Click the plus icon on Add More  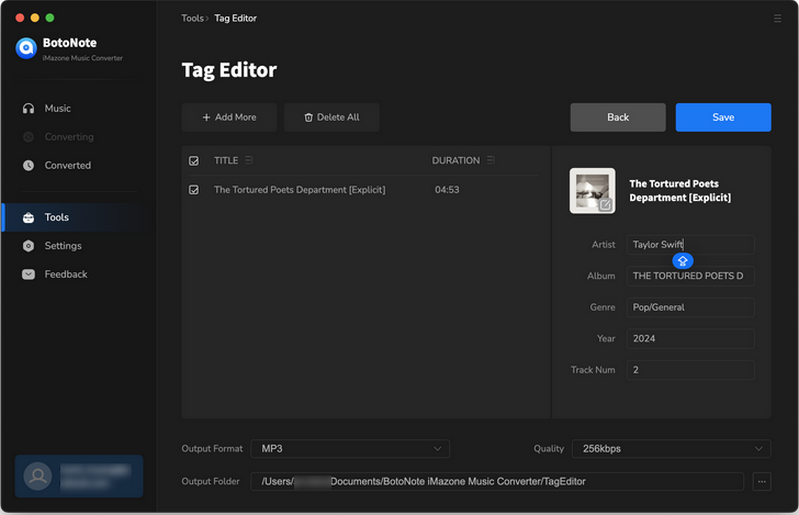pos(206,118)
